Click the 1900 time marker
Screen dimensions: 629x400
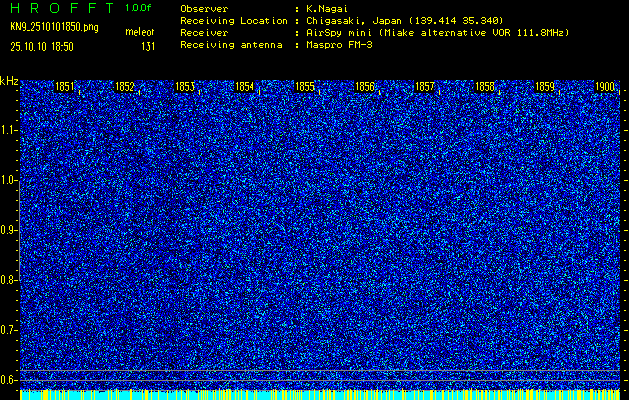604,87
